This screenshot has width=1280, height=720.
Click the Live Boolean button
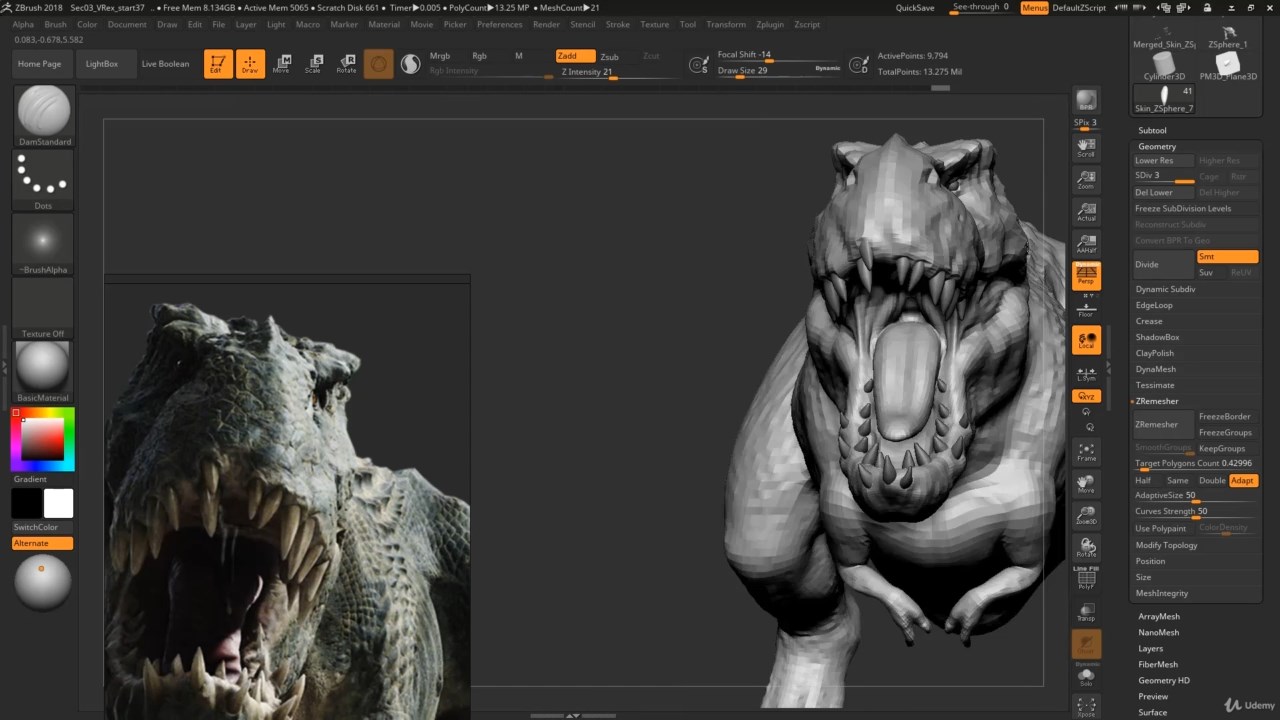tap(165, 64)
